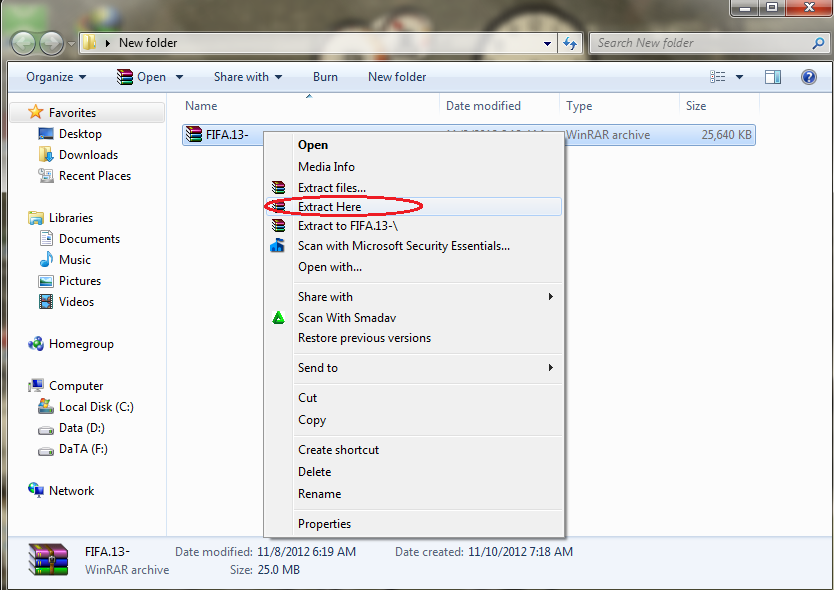This screenshot has width=834, height=590.
Task: Click the Music note icon
Action: point(46,259)
